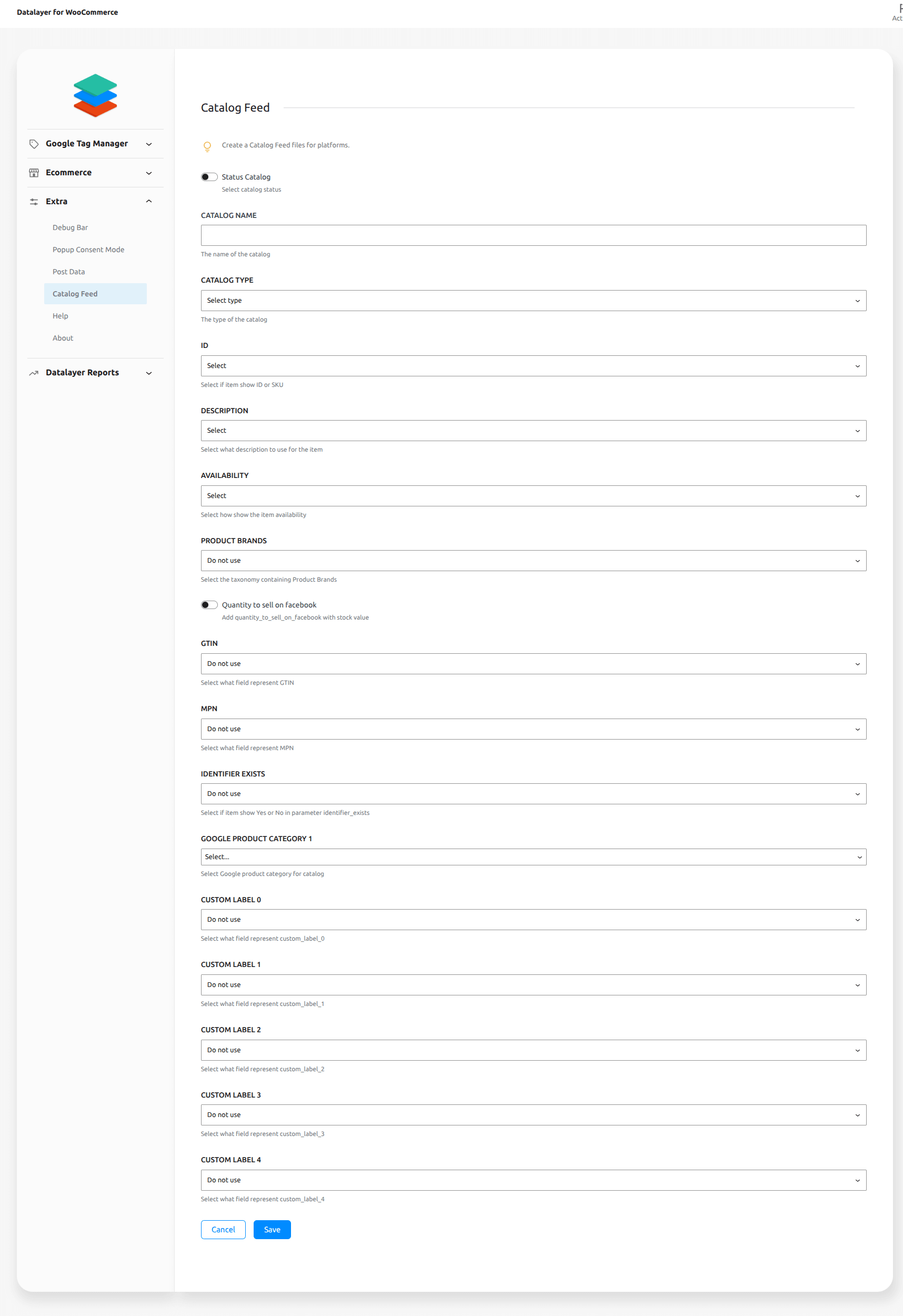The width and height of the screenshot is (903, 1316).
Task: Focus the Catalog Name text field
Action: point(533,236)
